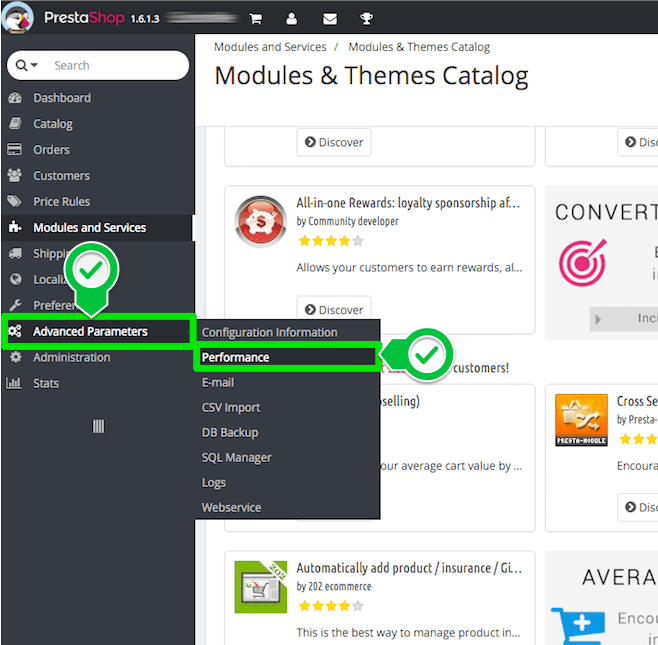Click All-in-one Rewards piggy bank thumbnail
Screen dimensions: 658x645
[261, 221]
